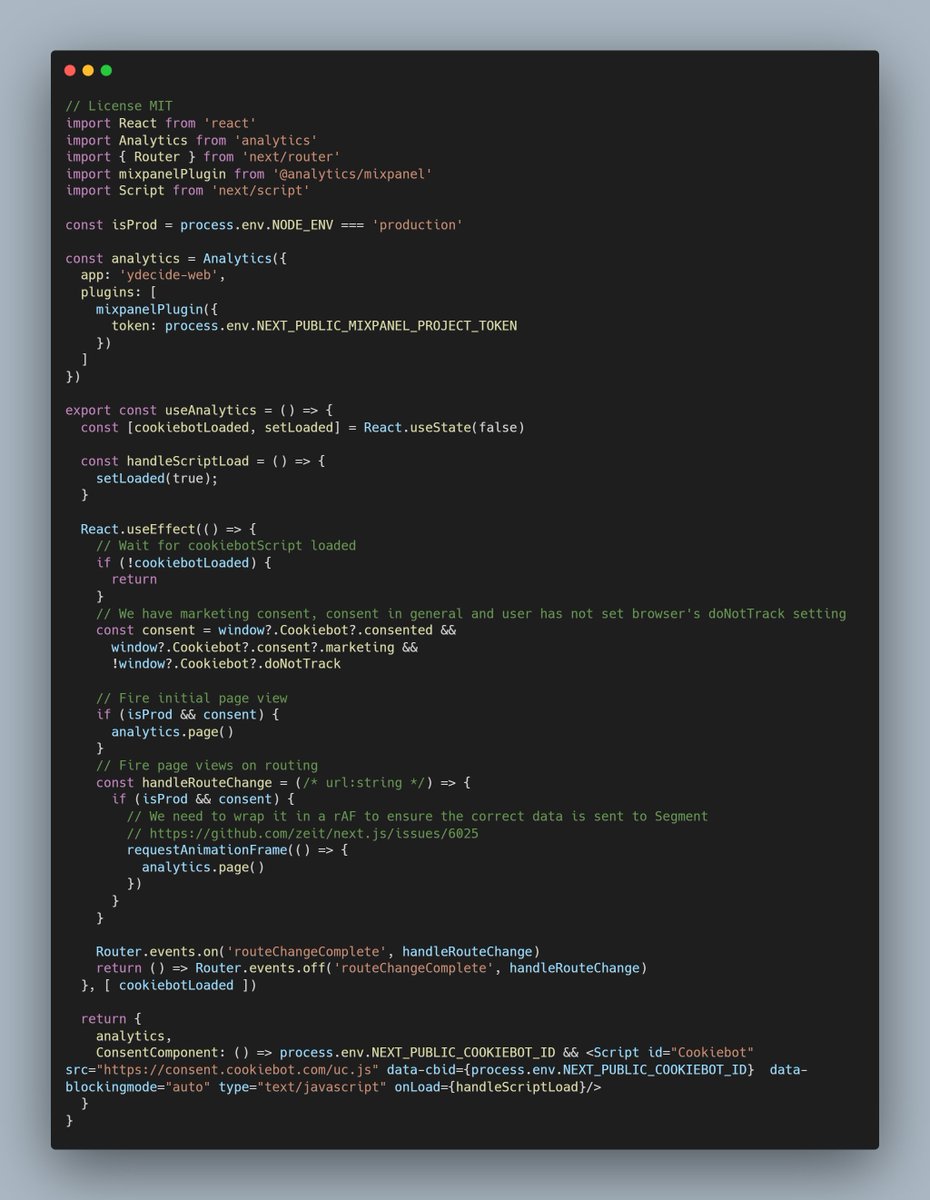Click the line "import Analytics from 'analytics'"
The height and width of the screenshot is (1200, 930).
(x=191, y=139)
